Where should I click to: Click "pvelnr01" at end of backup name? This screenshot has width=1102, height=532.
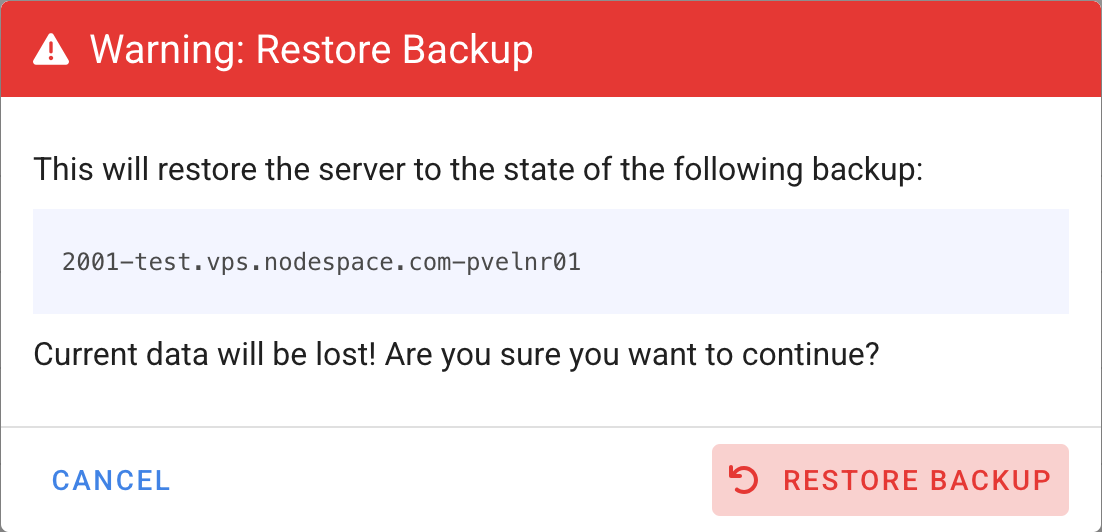click(524, 263)
